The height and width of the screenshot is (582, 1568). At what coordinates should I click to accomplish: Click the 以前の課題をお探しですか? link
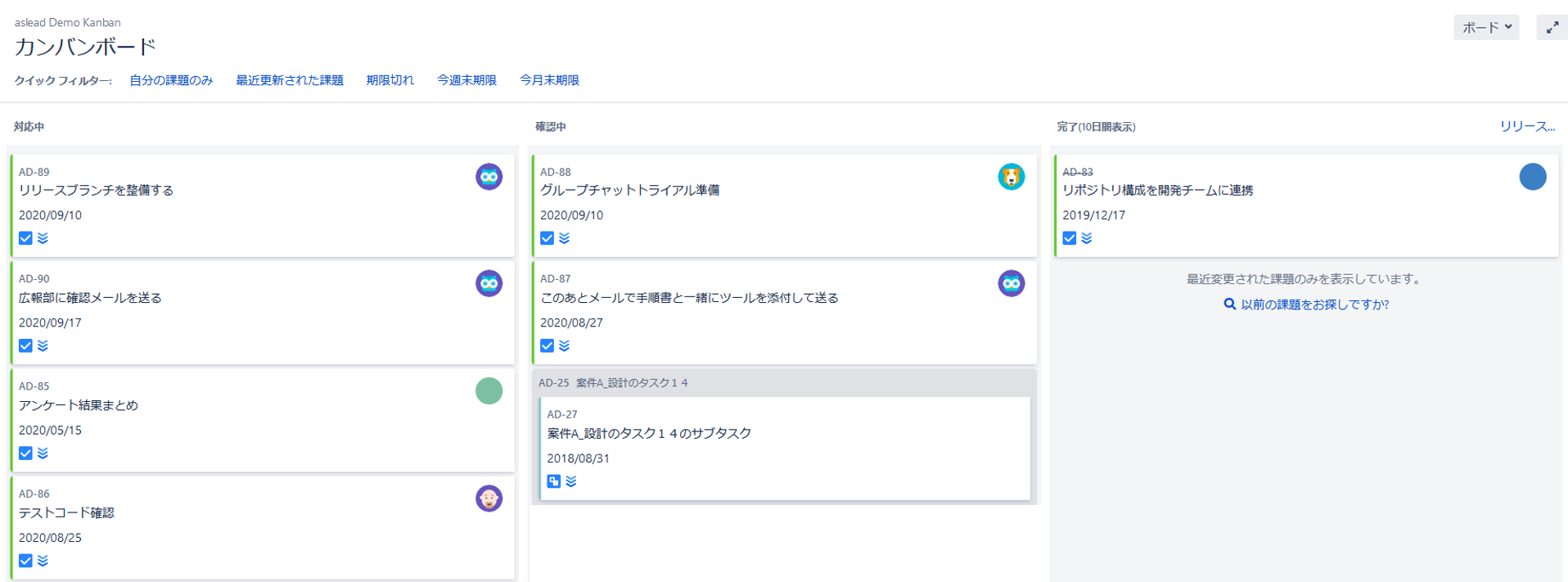pyautogui.click(x=1313, y=305)
